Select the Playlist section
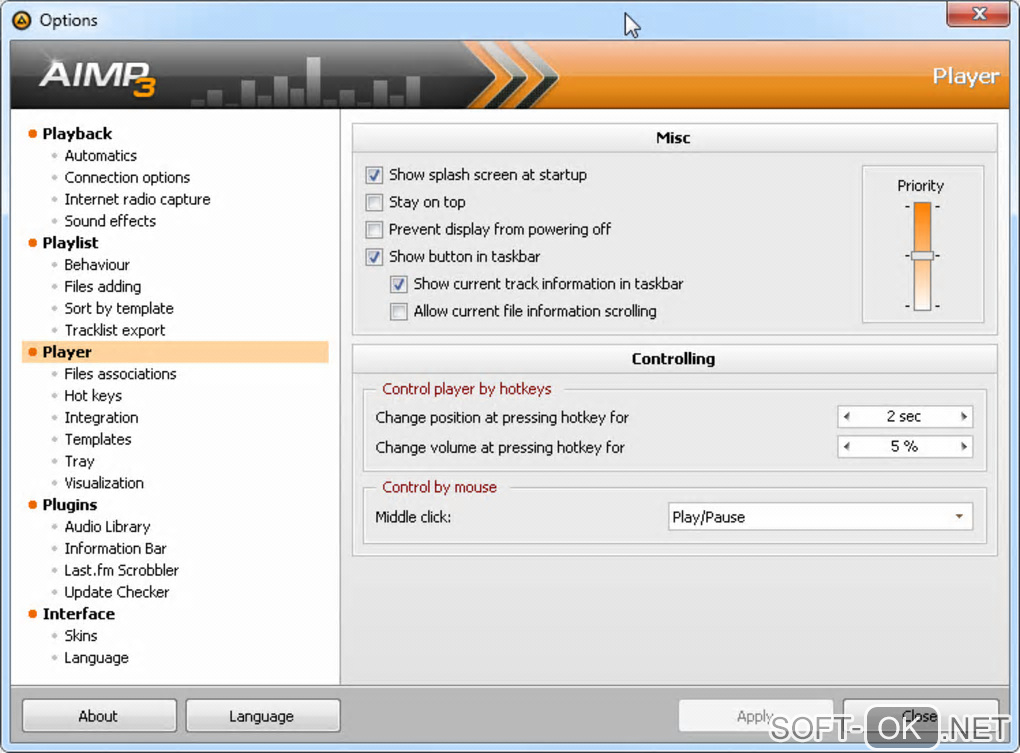This screenshot has height=753, width=1020. click(70, 243)
